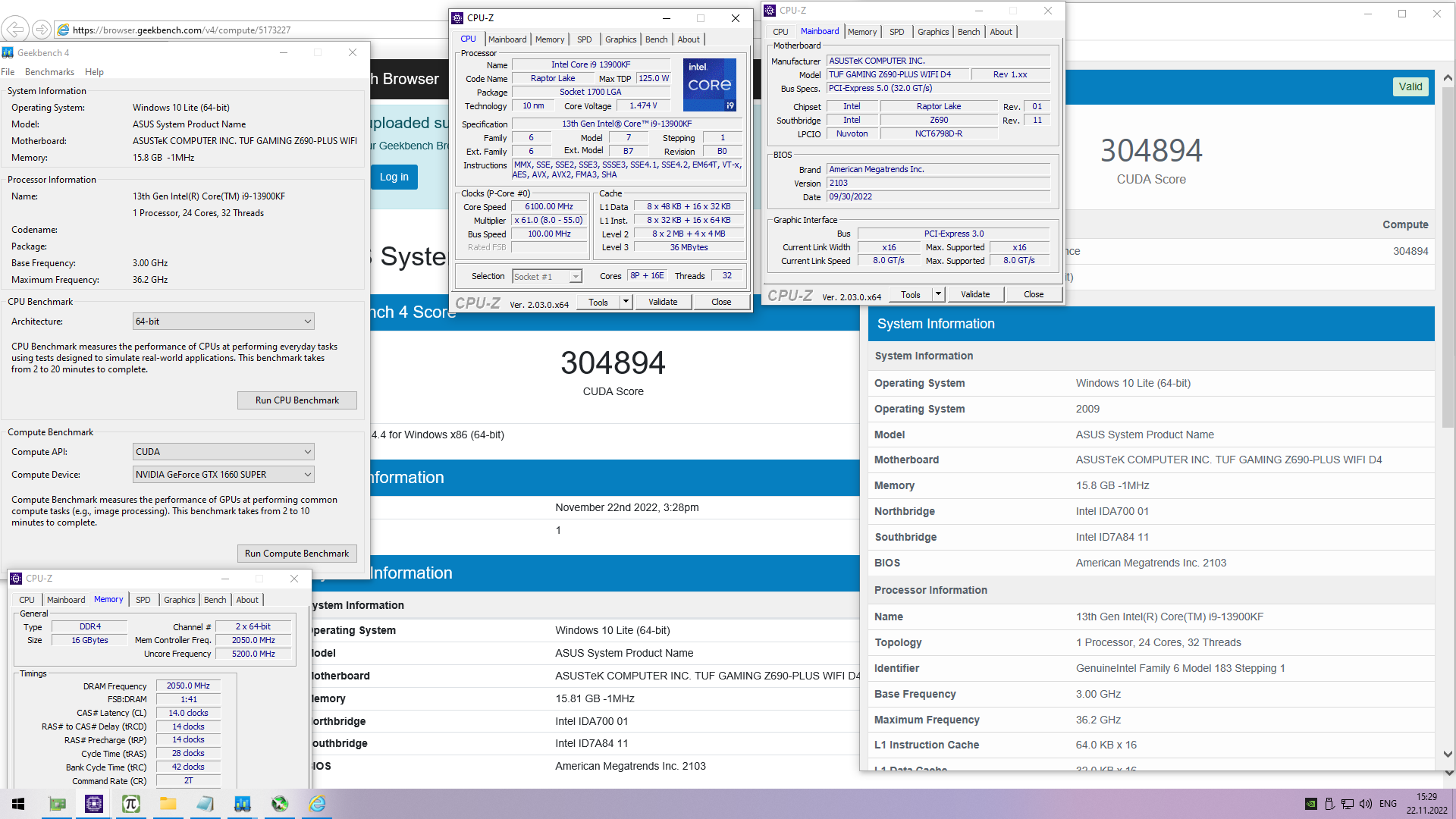Image resolution: width=1456 pixels, height=819 pixels.
Task: Switch to Graphics tab in CPU-Z CPU window
Action: 620,39
